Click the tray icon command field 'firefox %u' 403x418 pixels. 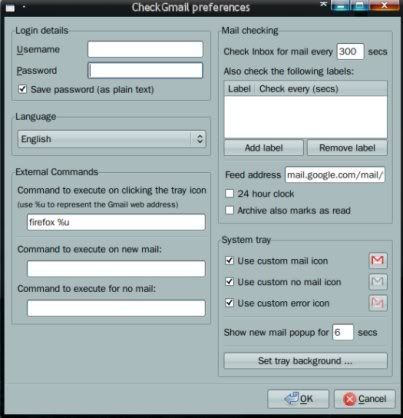tap(116, 222)
